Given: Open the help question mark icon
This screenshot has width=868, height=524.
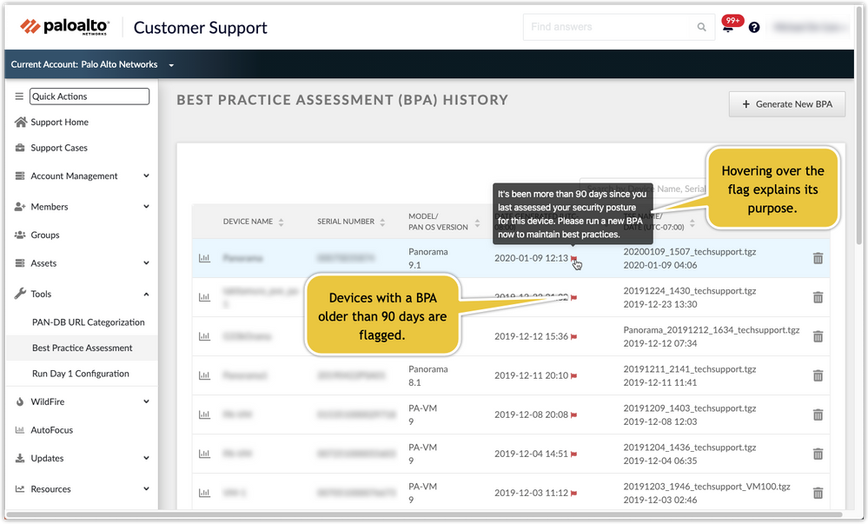Looking at the screenshot, I should coord(754,27).
